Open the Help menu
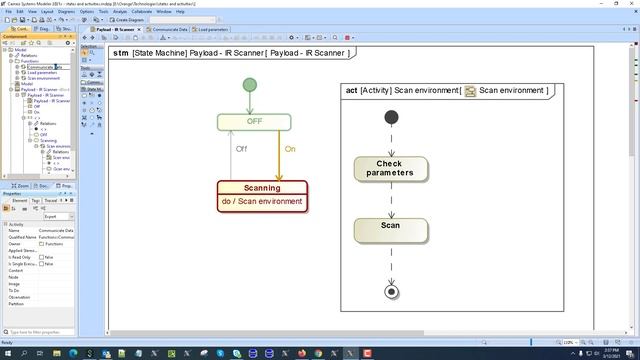The image size is (640, 360). tap(180, 11)
